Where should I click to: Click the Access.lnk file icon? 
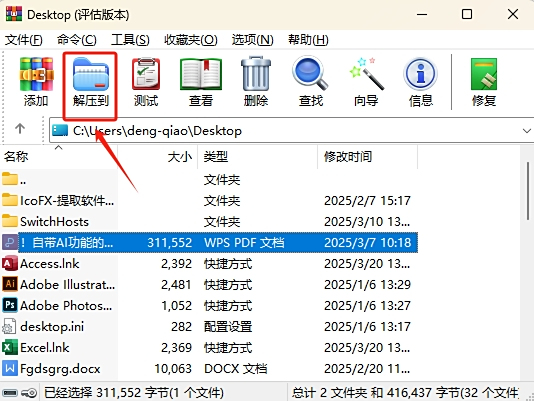coord(10,263)
